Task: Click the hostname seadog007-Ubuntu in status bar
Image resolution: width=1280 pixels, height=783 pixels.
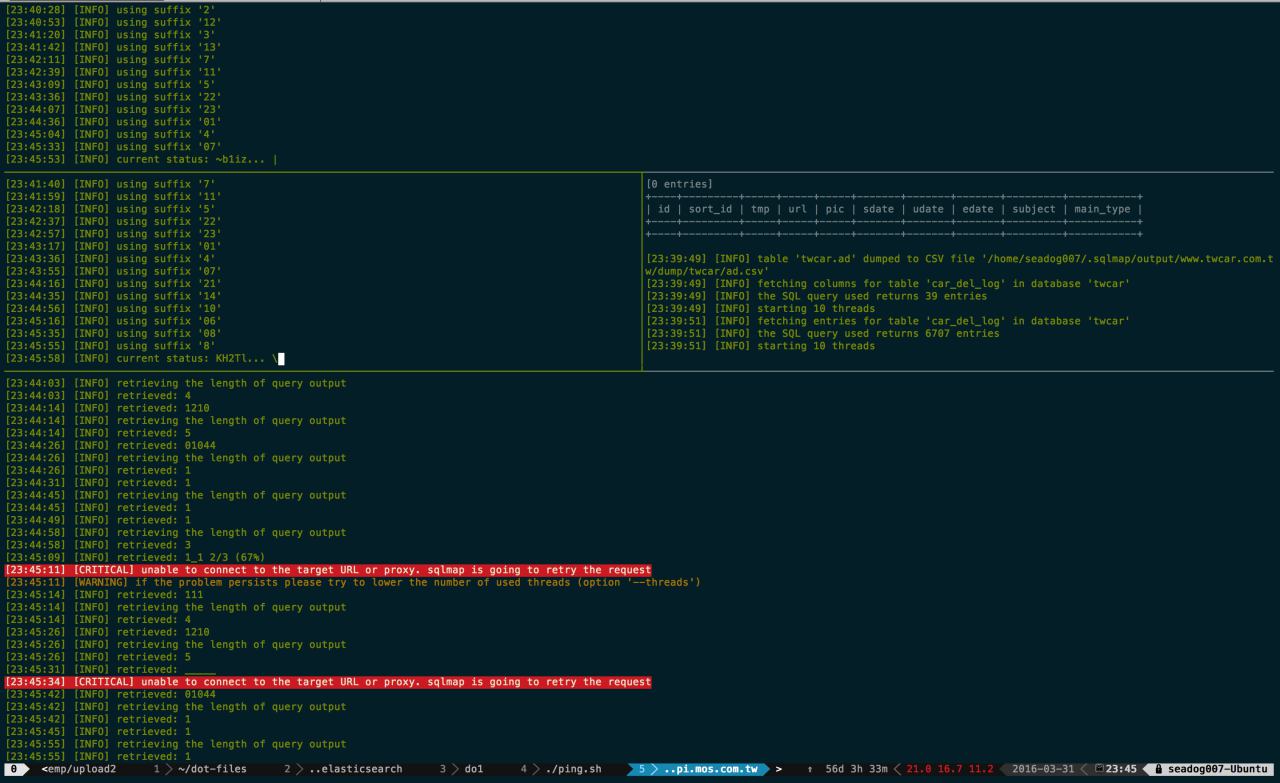Action: (x=1219, y=769)
